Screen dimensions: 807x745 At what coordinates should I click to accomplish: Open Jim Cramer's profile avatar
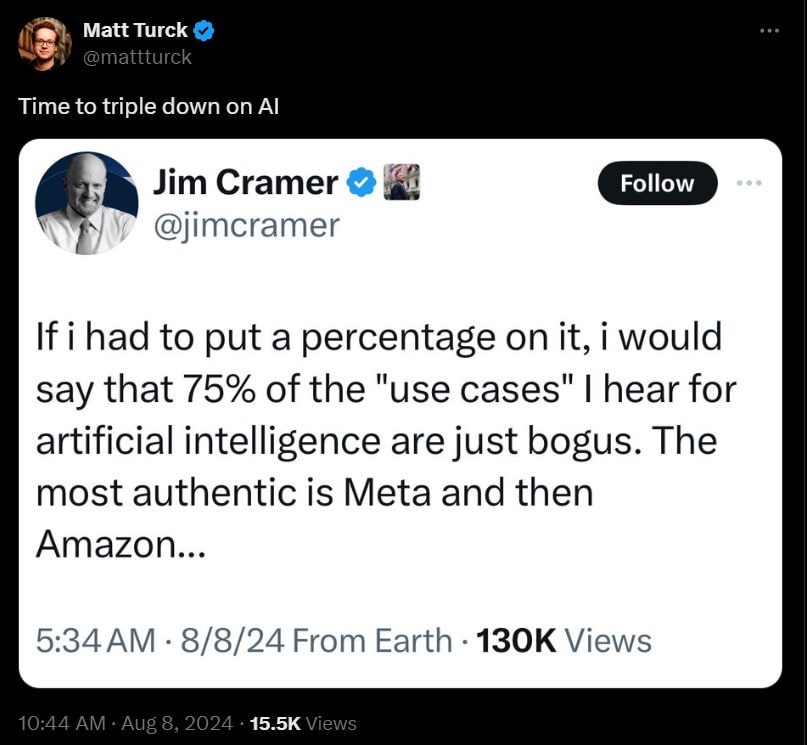86,203
